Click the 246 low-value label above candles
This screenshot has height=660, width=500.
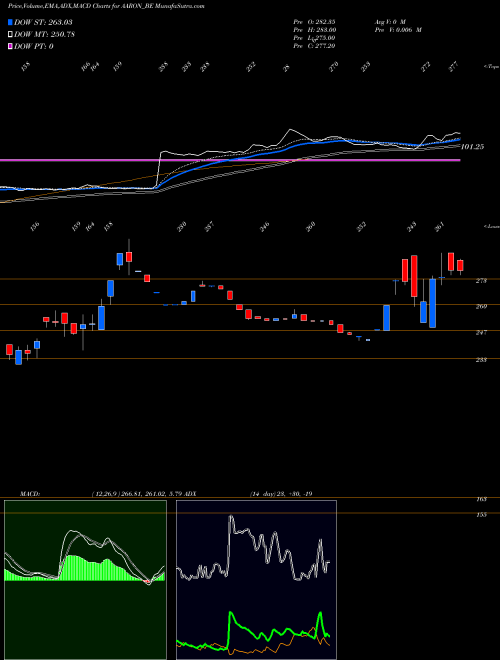264,227
